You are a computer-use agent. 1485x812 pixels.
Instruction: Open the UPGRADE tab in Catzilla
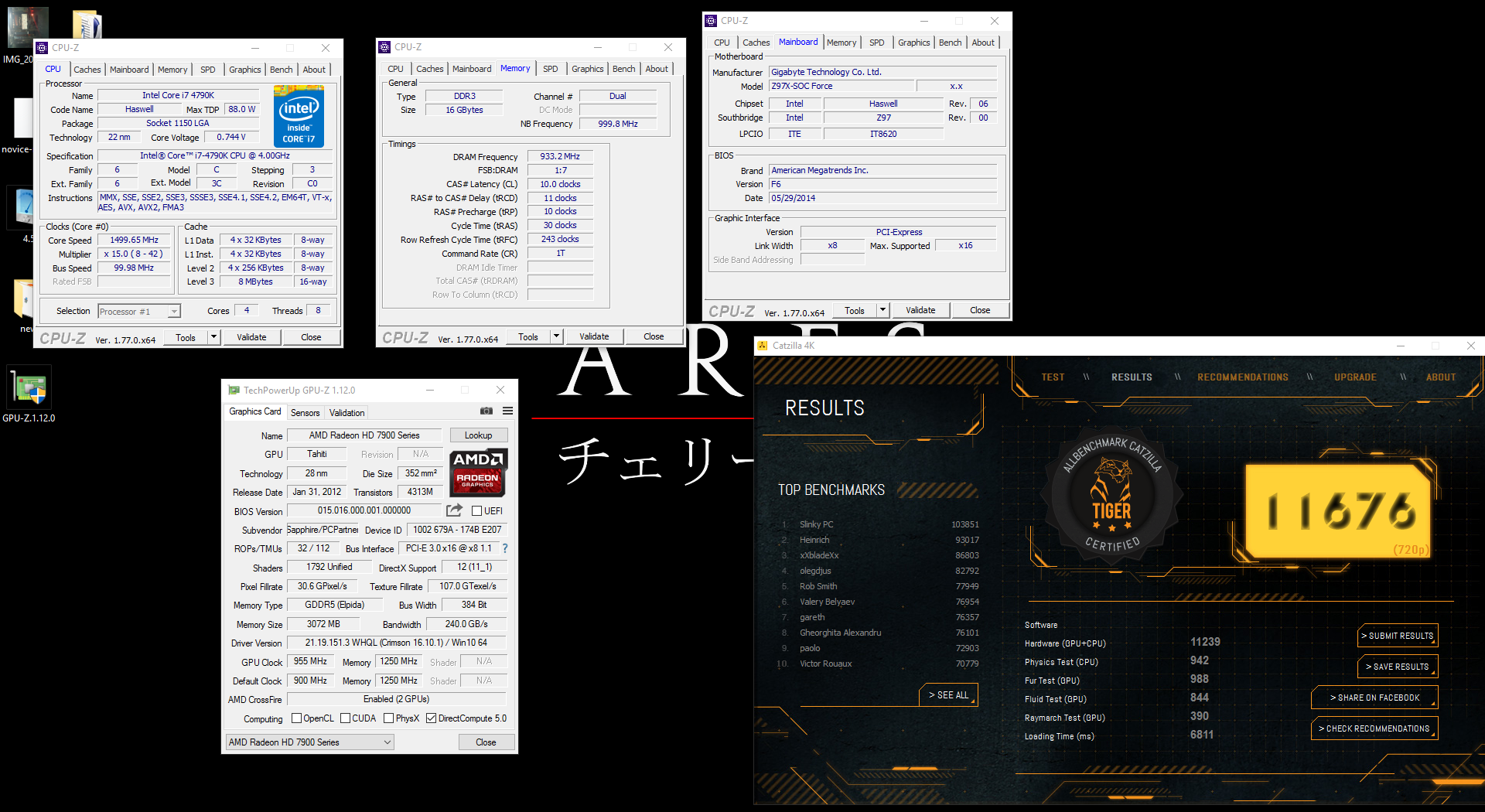pyautogui.click(x=1355, y=377)
